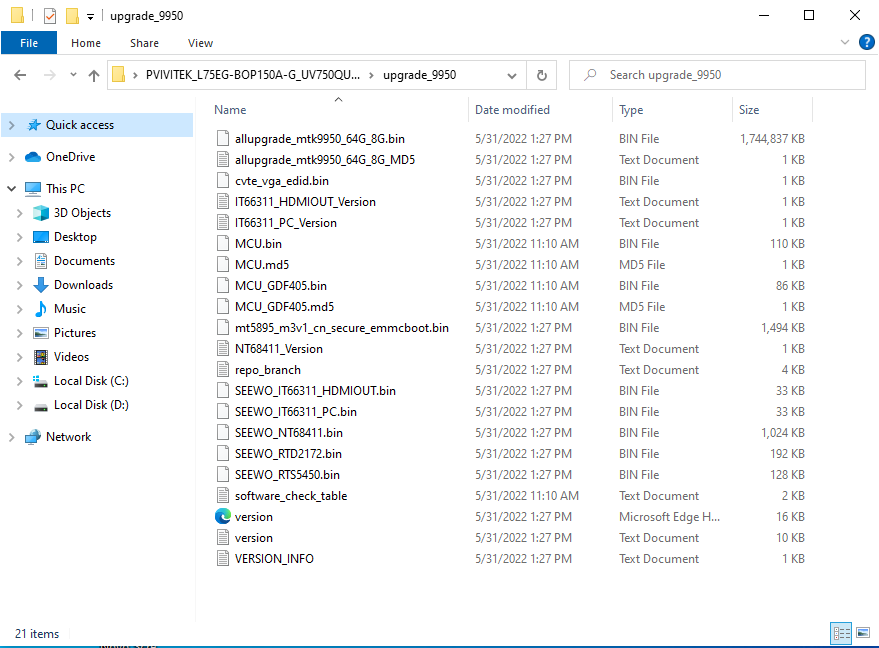Click the New folder quick access icon
This screenshot has height=648, width=879.
72,16
